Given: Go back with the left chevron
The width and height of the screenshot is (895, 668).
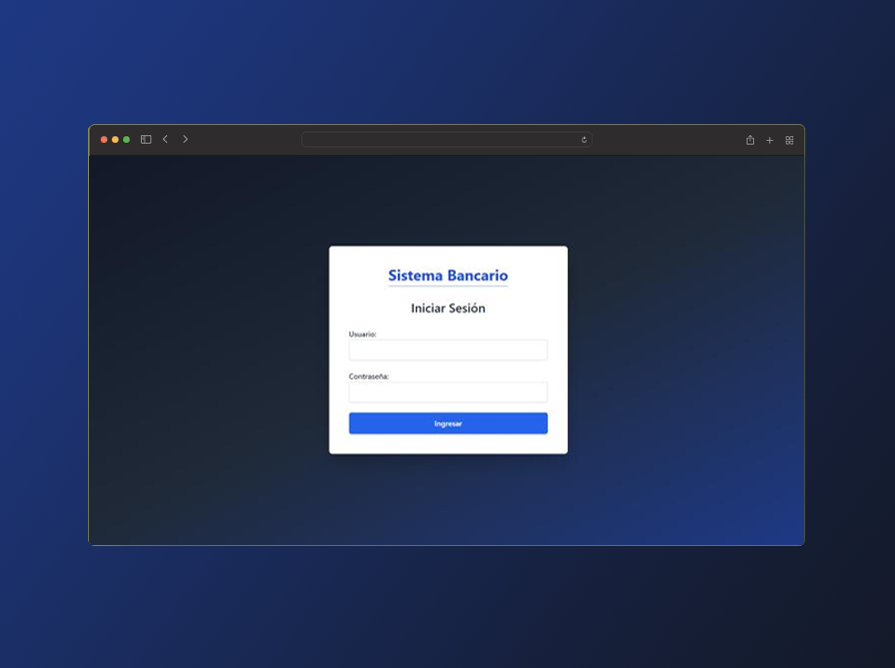Looking at the screenshot, I should pos(165,140).
